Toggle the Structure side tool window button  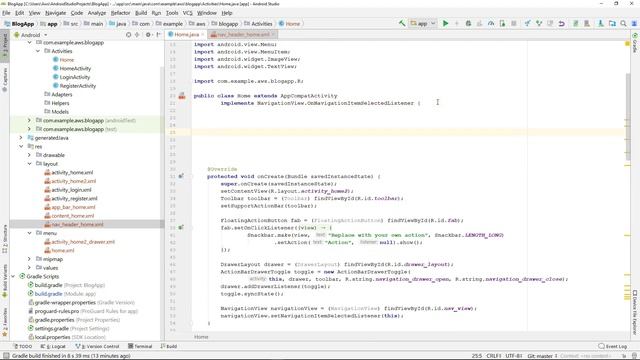[4, 239]
